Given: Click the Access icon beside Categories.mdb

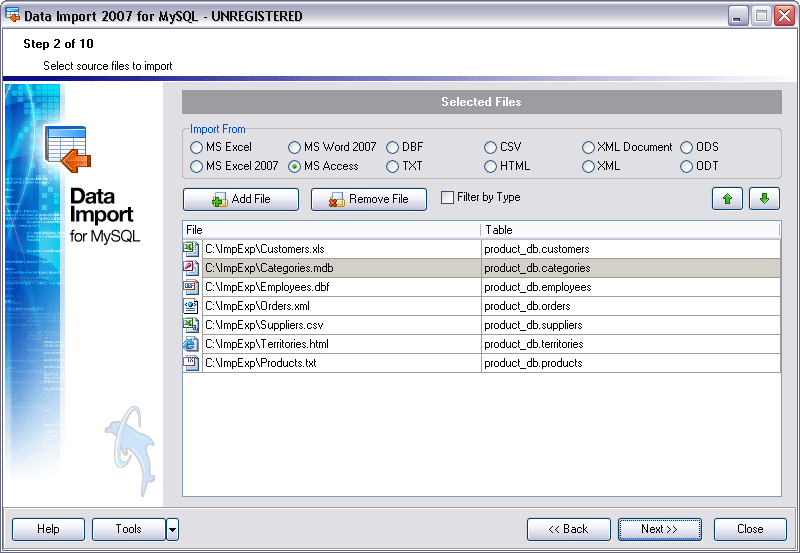Looking at the screenshot, I should tap(191, 268).
